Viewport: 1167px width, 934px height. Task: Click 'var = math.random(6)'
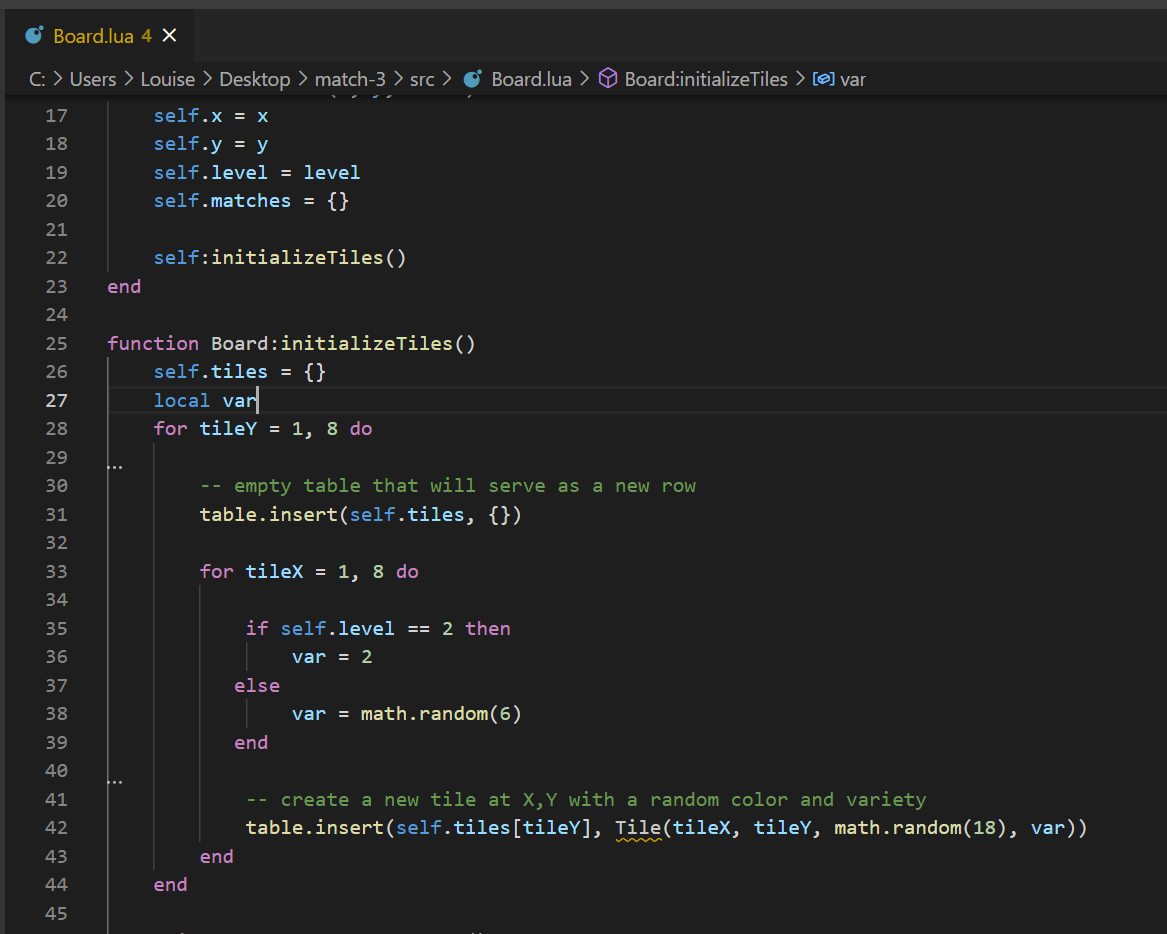click(x=406, y=714)
